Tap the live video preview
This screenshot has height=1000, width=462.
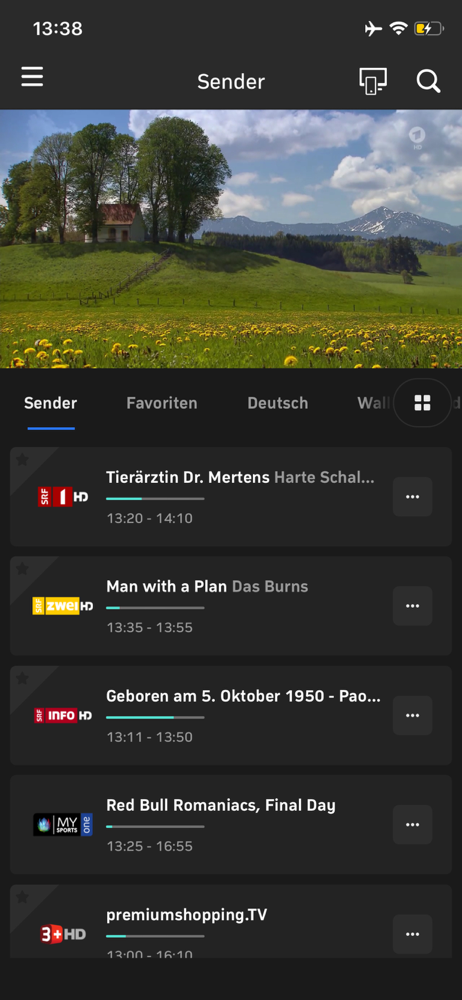[x=231, y=239]
